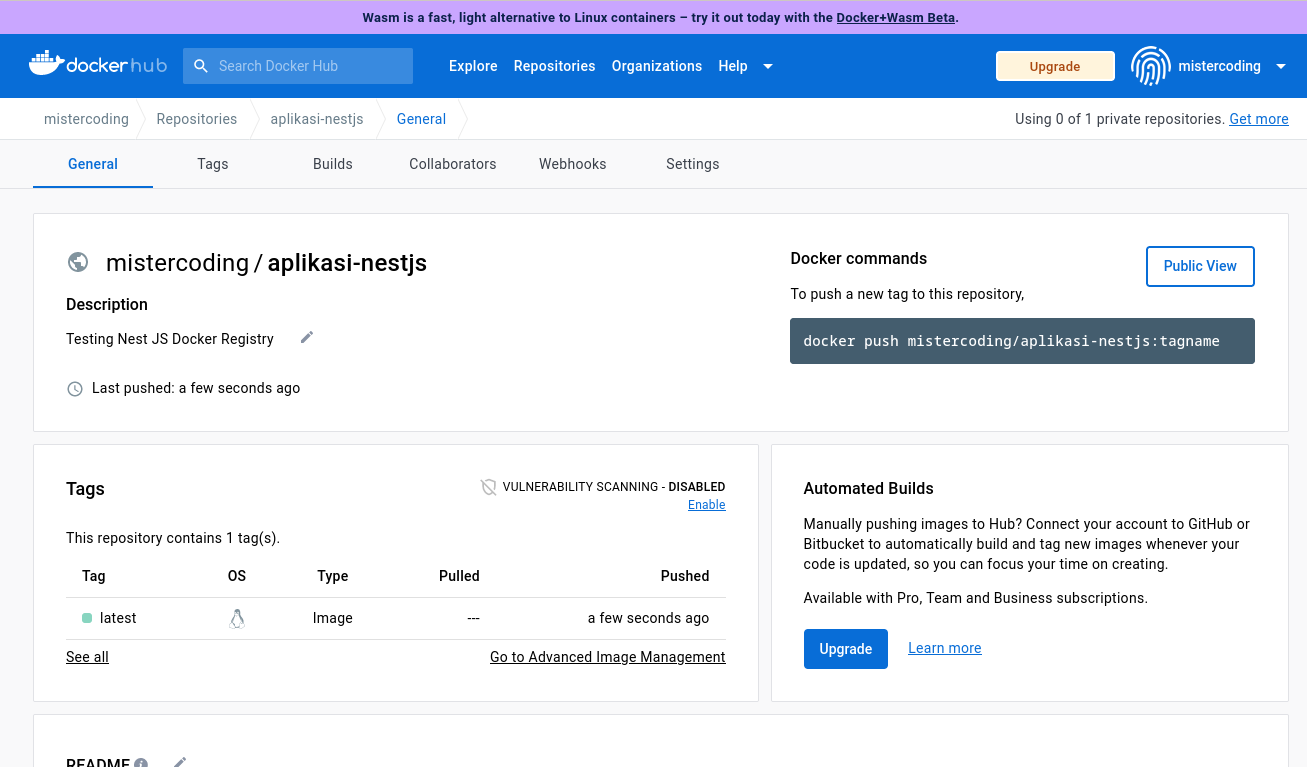Click the yellow Upgrade button in header
1307x767 pixels.
point(1055,66)
